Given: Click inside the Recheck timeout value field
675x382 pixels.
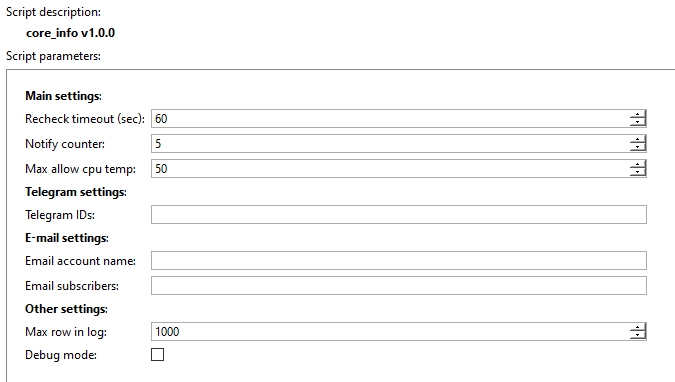Looking at the screenshot, I should point(390,118).
